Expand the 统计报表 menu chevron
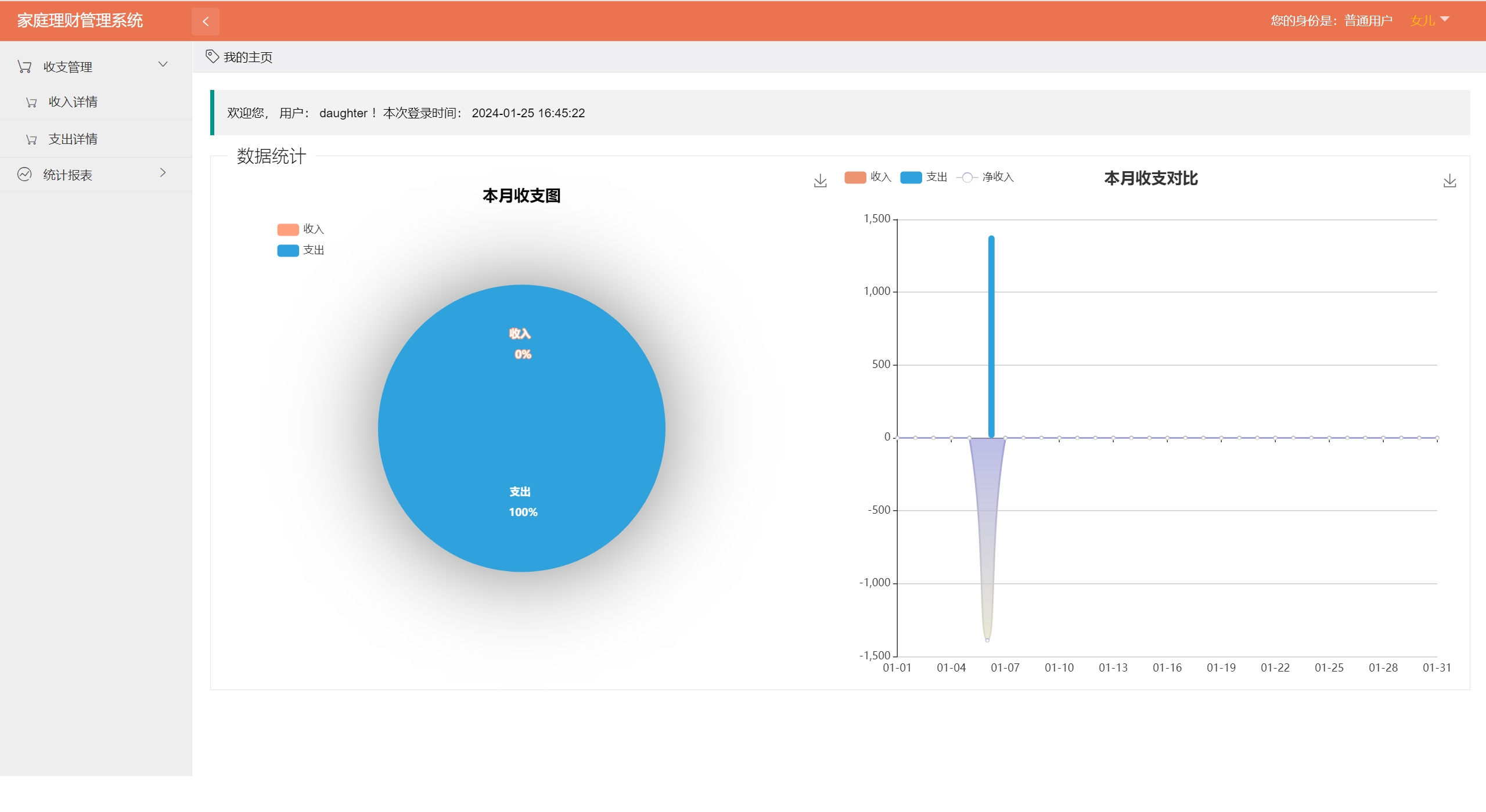 163,172
